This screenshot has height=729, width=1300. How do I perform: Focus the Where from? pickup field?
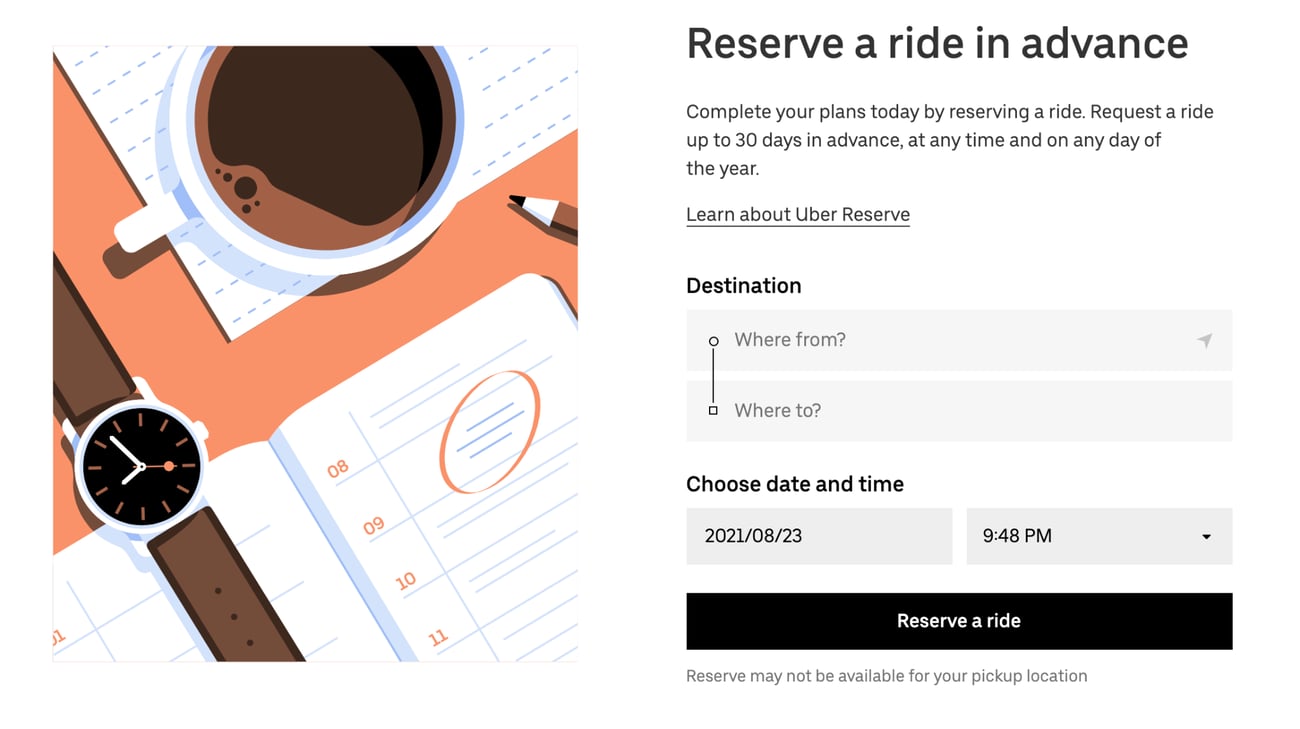tap(950, 340)
